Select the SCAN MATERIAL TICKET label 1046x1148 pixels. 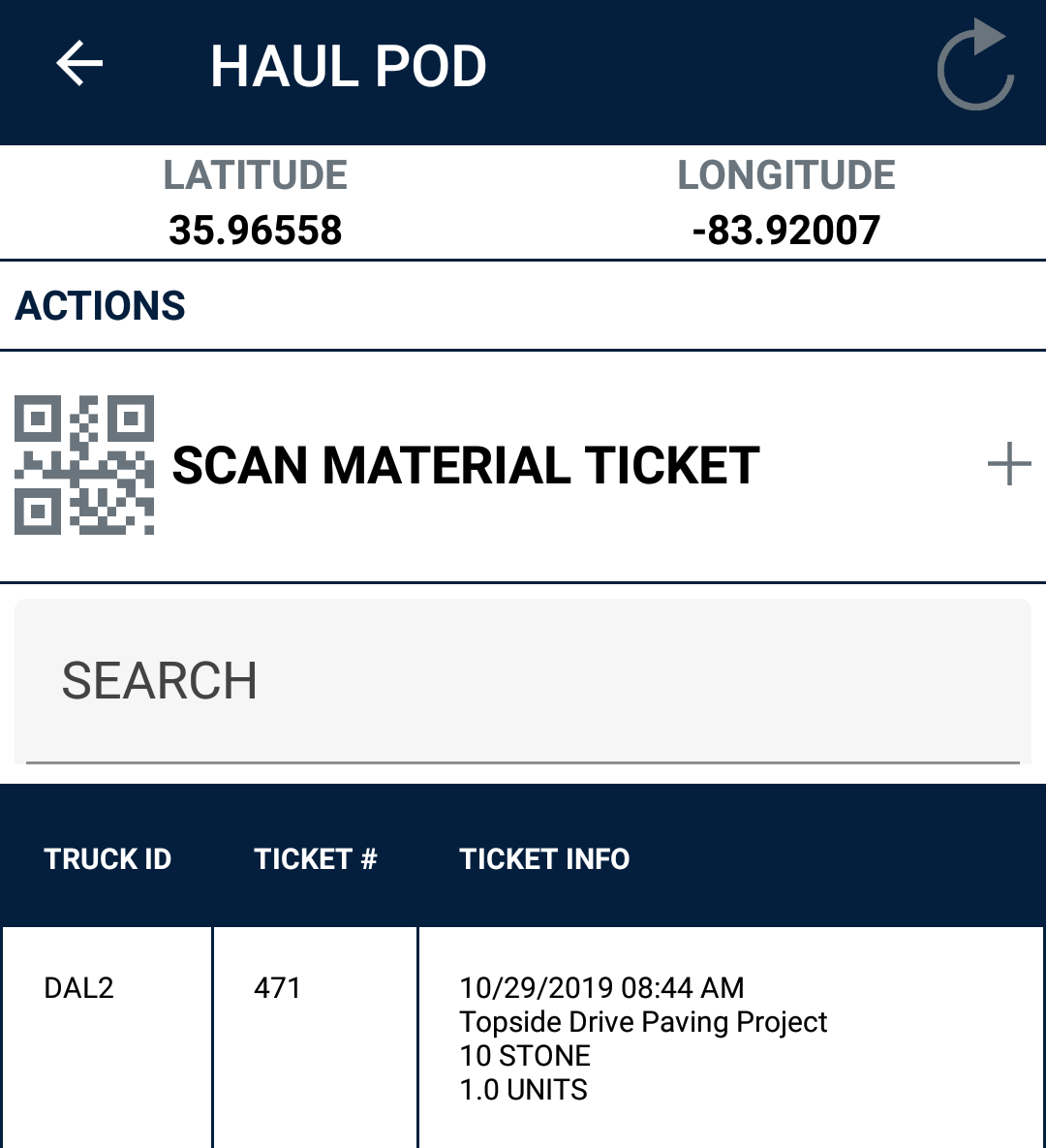point(465,466)
